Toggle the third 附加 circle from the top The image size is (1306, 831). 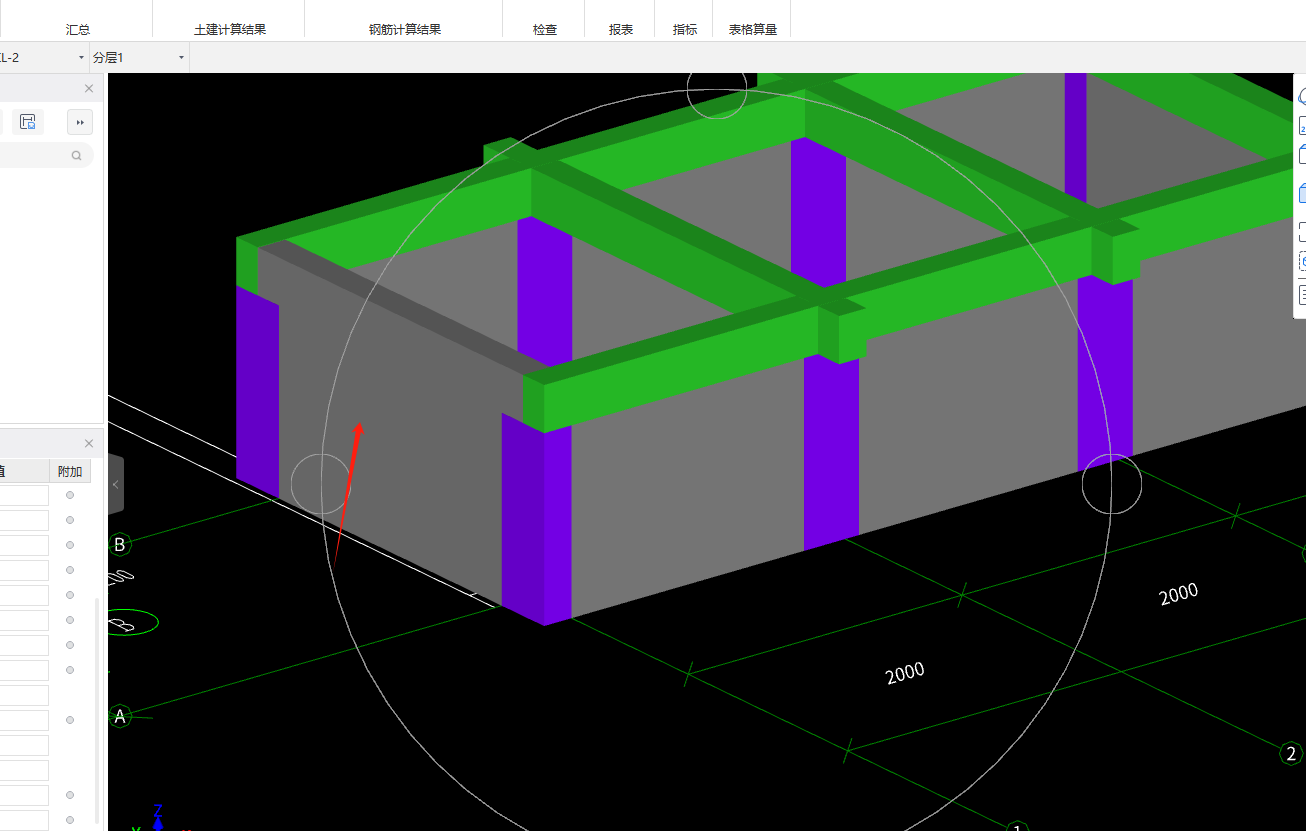point(70,545)
